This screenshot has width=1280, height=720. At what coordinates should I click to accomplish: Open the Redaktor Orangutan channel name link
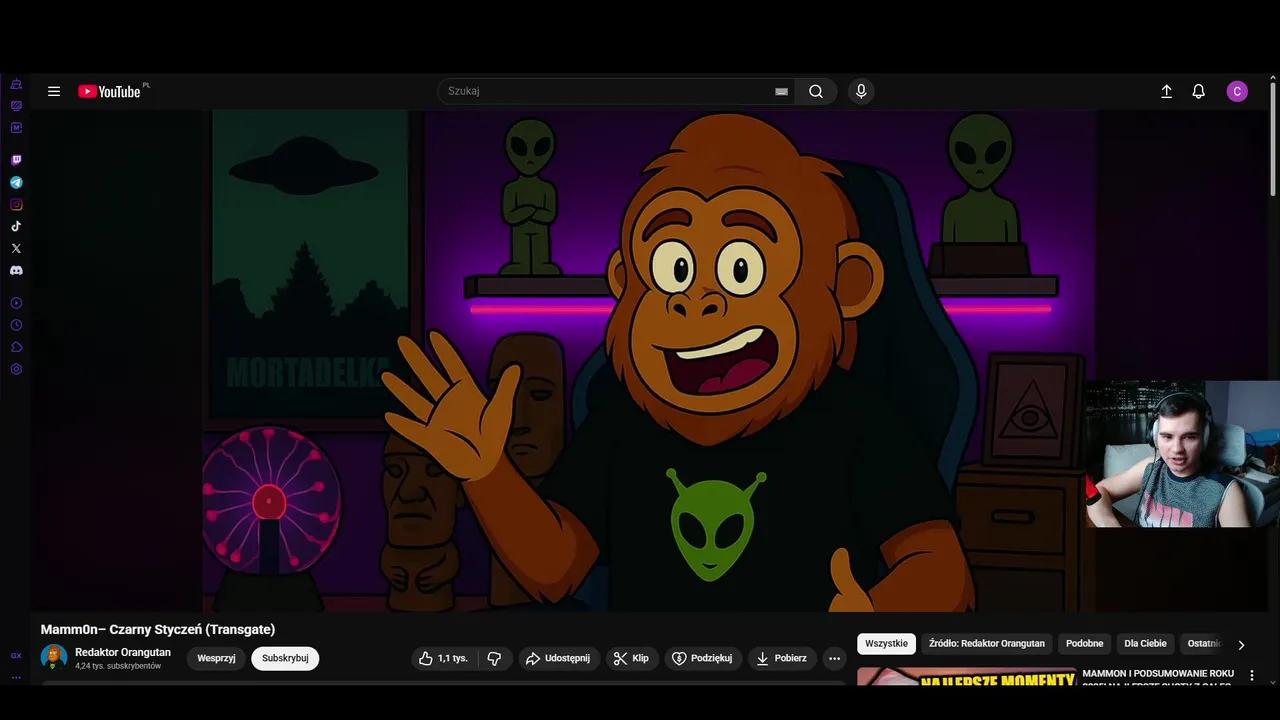click(x=123, y=652)
